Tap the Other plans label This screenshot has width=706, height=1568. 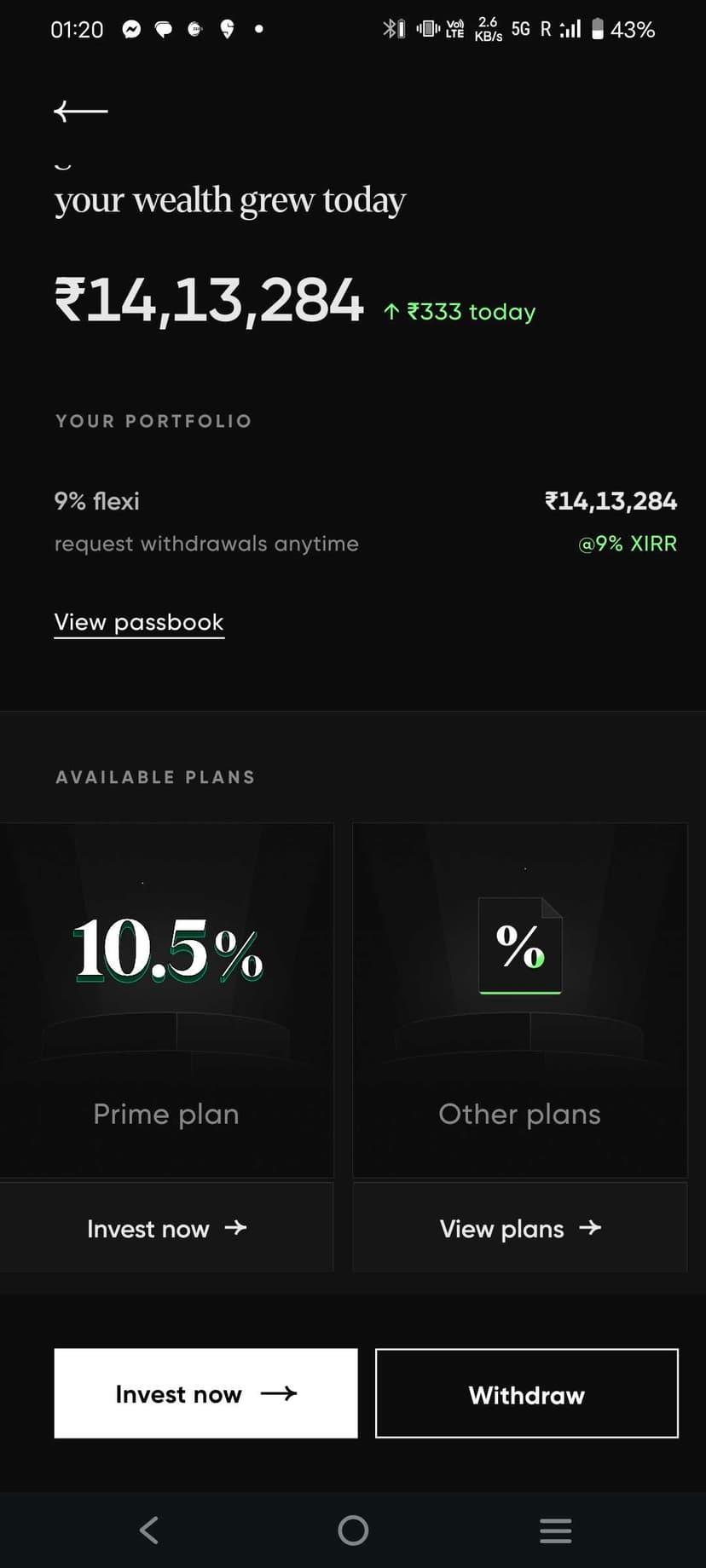point(519,1115)
